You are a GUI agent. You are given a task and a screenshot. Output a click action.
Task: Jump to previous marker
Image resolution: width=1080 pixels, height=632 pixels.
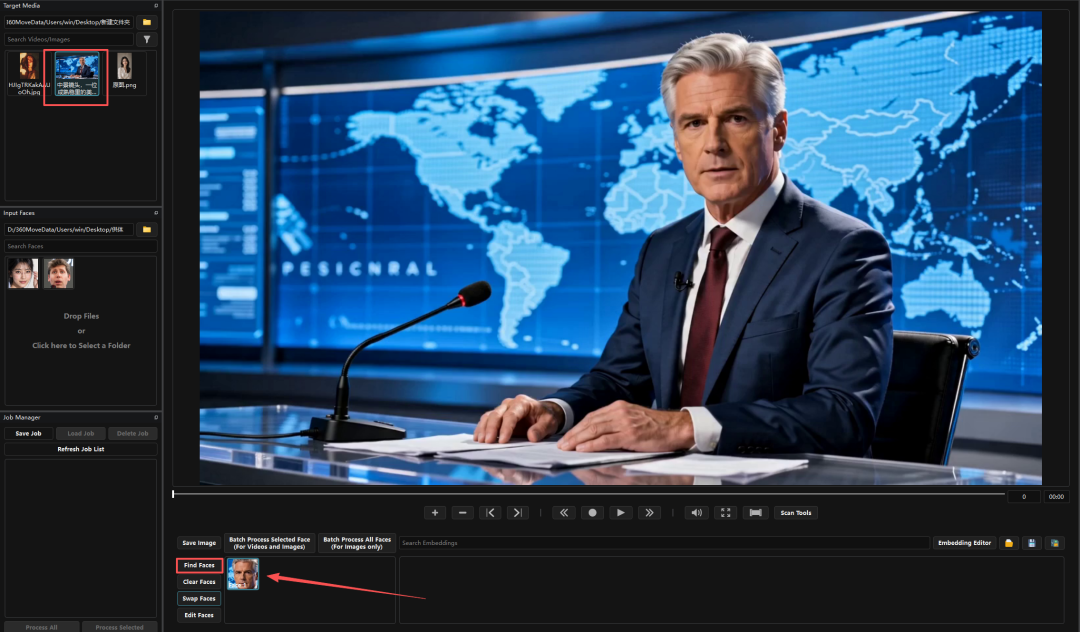point(490,513)
